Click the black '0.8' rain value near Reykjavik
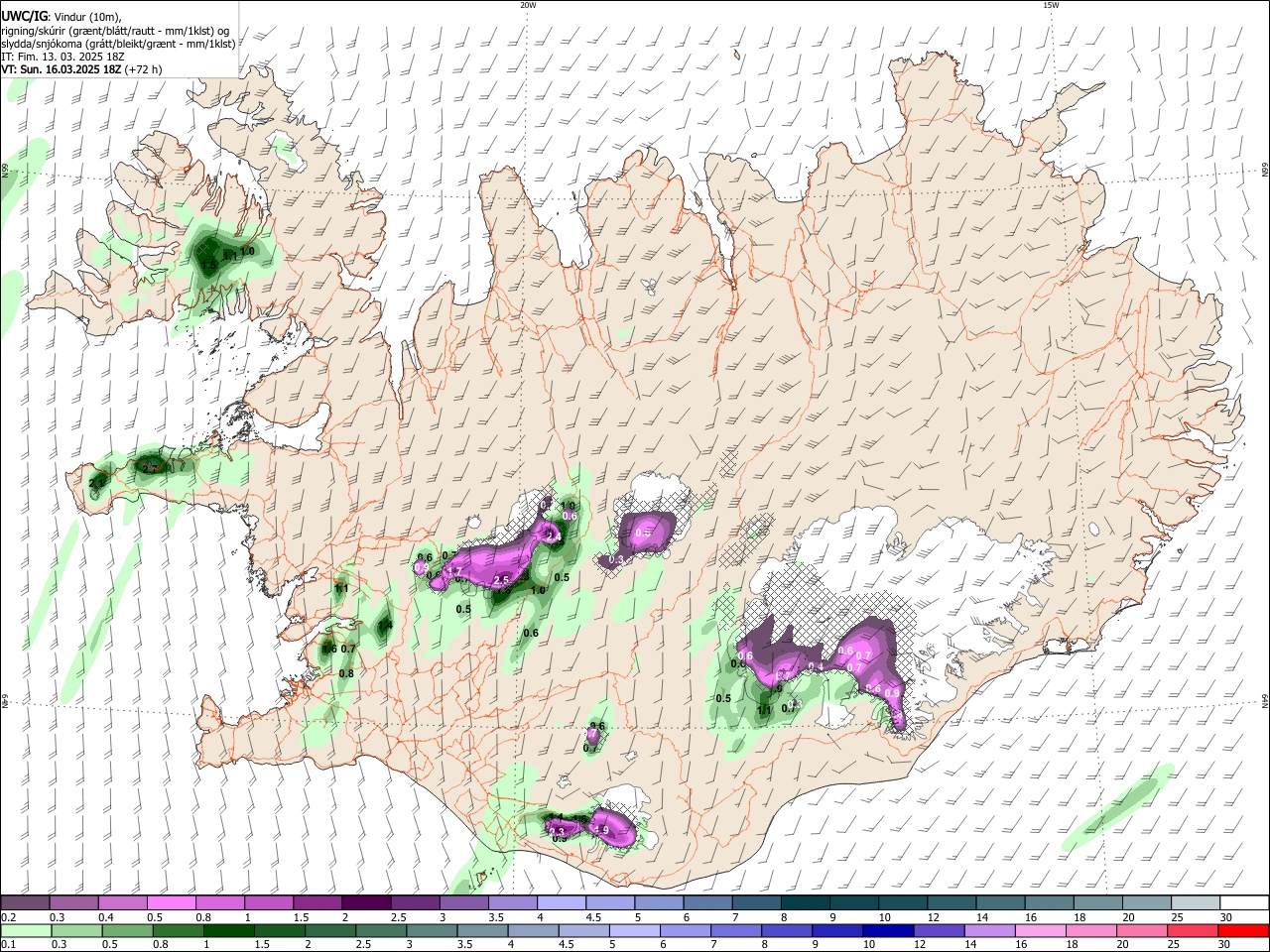This screenshot has height=952, width=1270. (346, 673)
